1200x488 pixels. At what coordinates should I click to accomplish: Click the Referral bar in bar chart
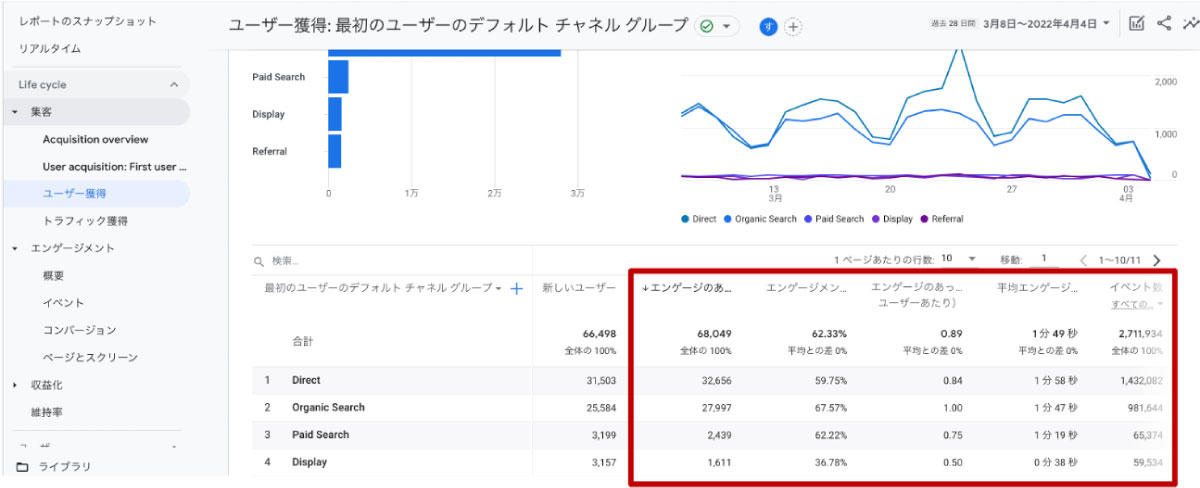(335, 151)
